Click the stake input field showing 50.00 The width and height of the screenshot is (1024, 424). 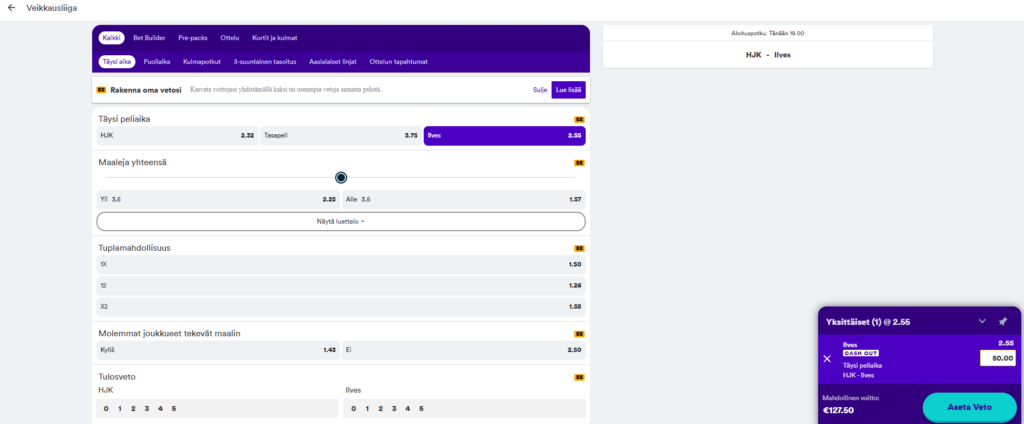[996, 359]
